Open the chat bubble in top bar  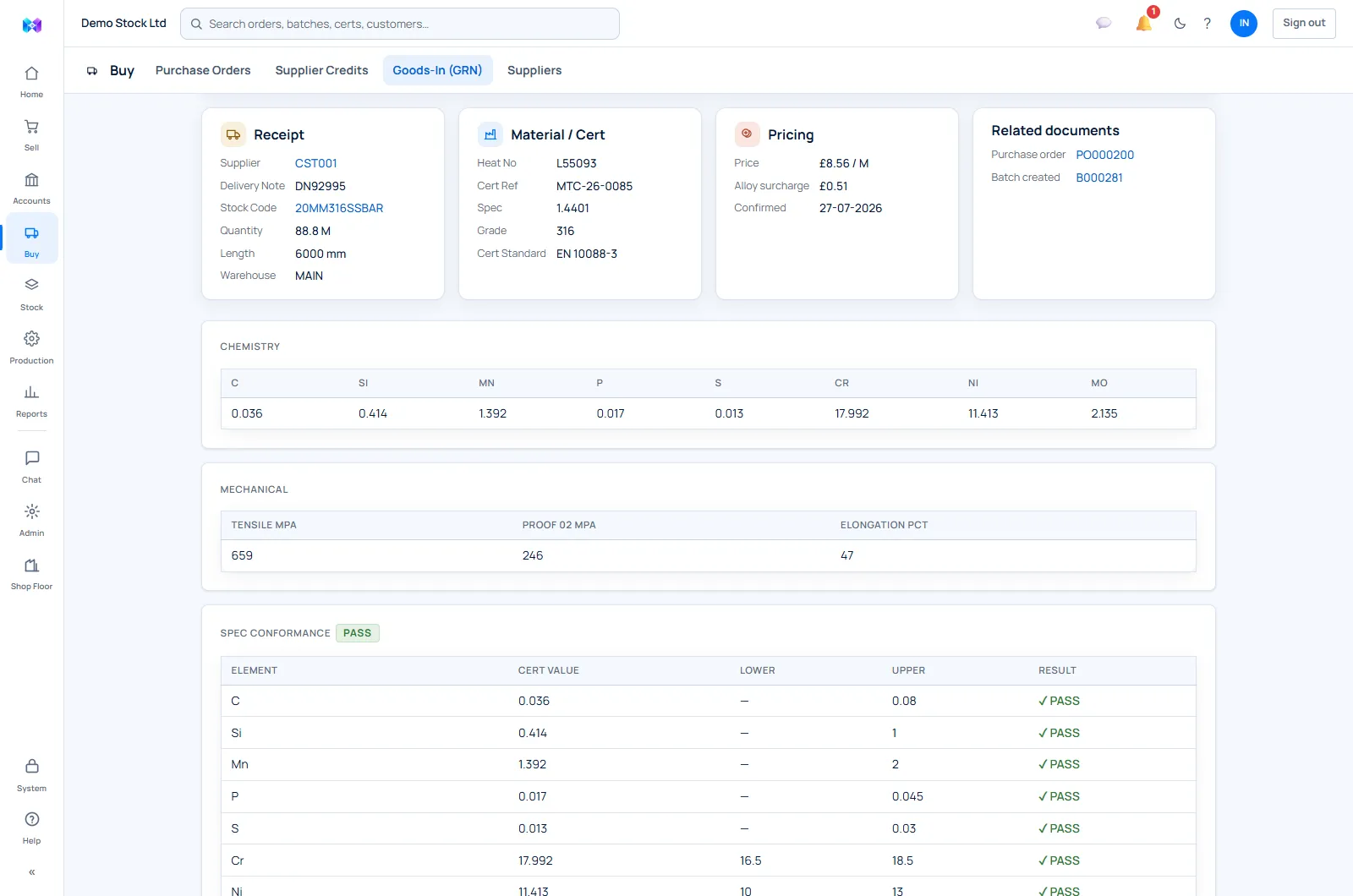tap(1104, 24)
